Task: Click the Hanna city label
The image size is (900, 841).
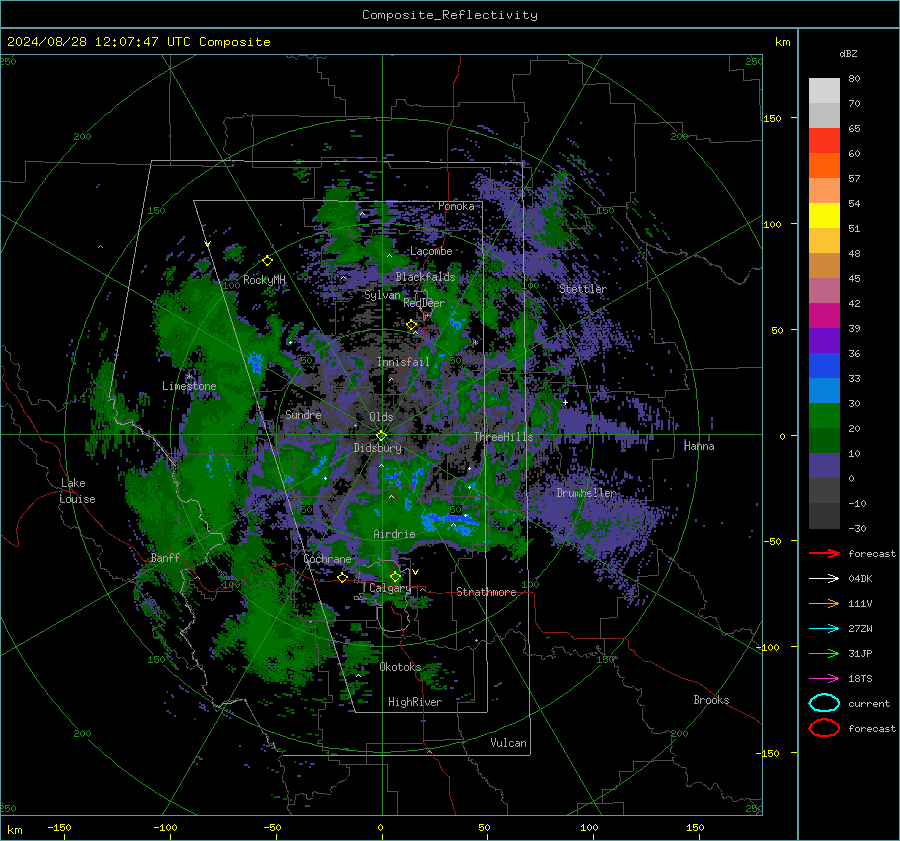Action: coord(699,446)
